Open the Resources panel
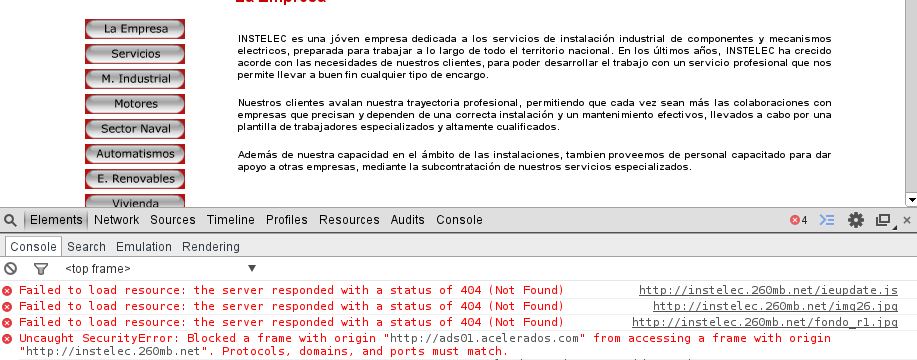The image size is (917, 360). [x=349, y=220]
